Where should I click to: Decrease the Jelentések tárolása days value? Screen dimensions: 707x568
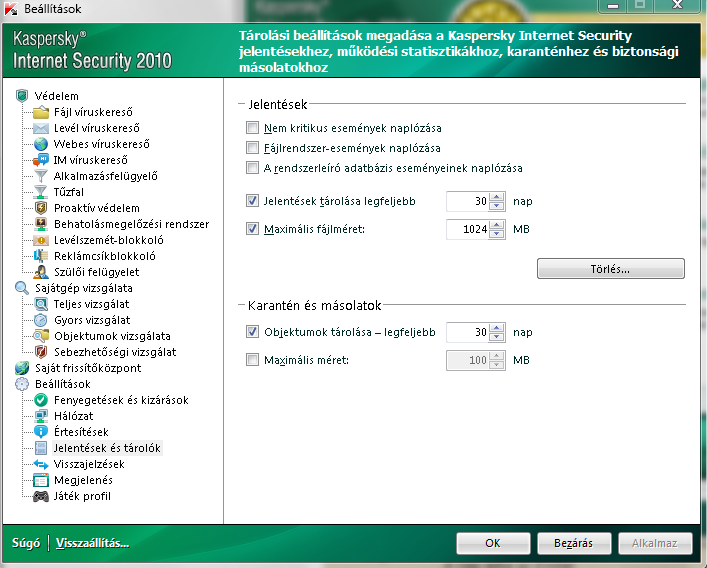coord(496,206)
